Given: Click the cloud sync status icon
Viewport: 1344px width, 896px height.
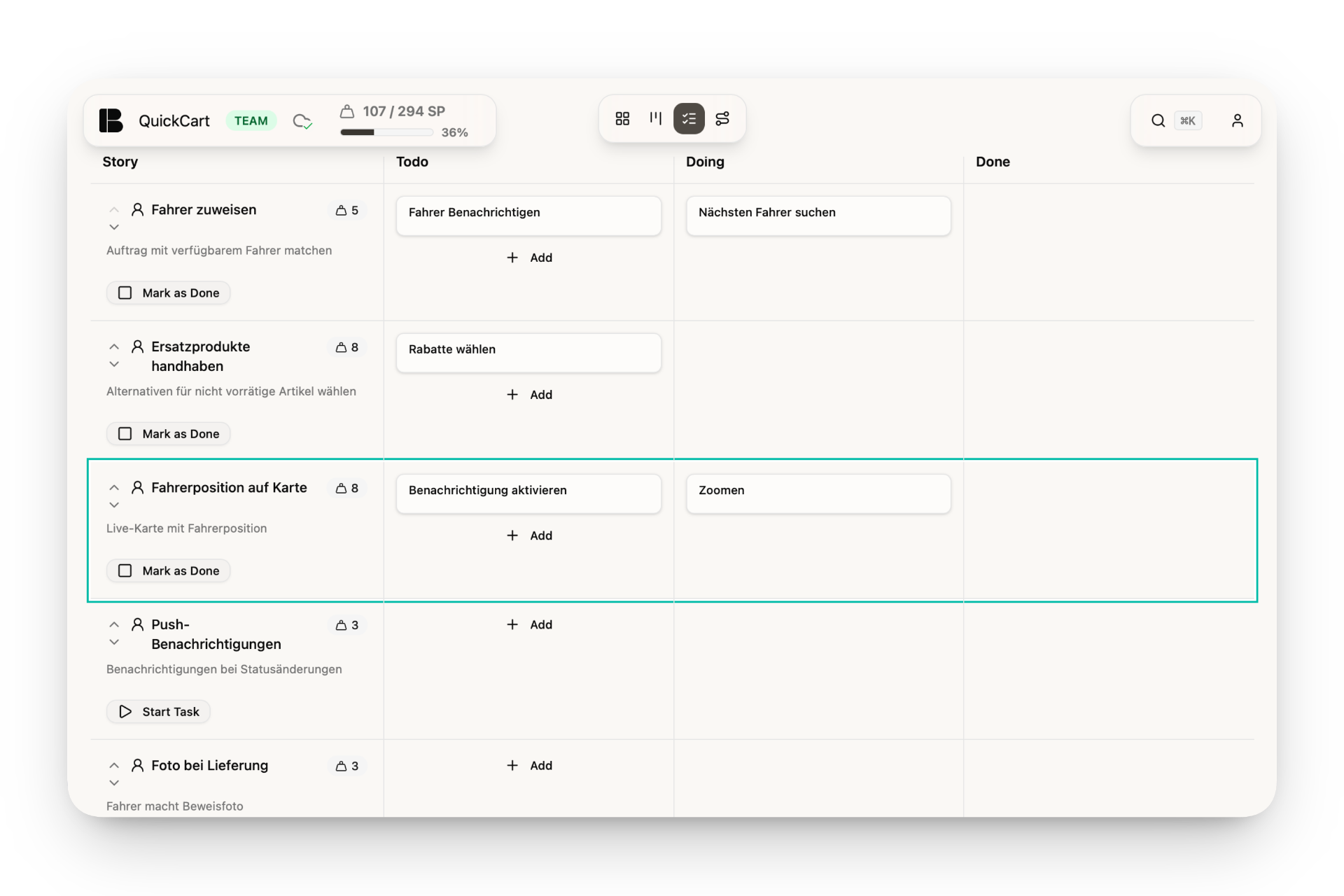Looking at the screenshot, I should point(302,120).
